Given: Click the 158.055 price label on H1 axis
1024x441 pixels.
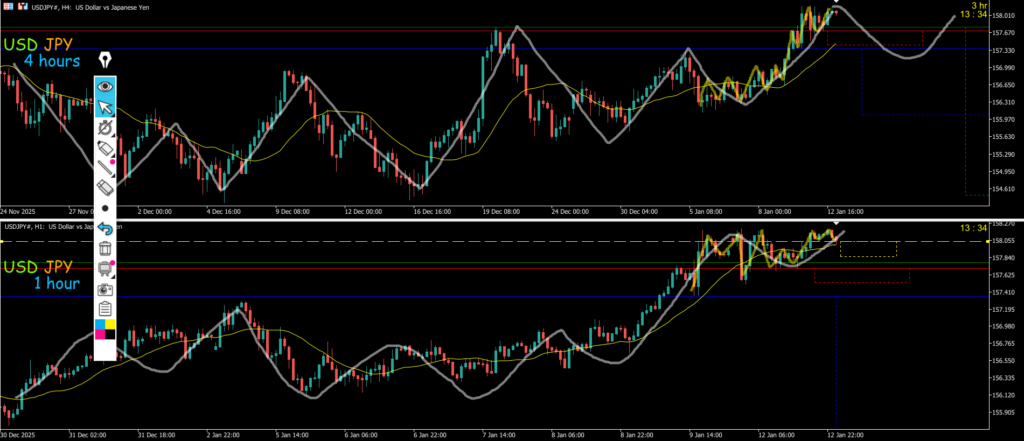Looking at the screenshot, I should pyautogui.click(x=1003, y=241).
